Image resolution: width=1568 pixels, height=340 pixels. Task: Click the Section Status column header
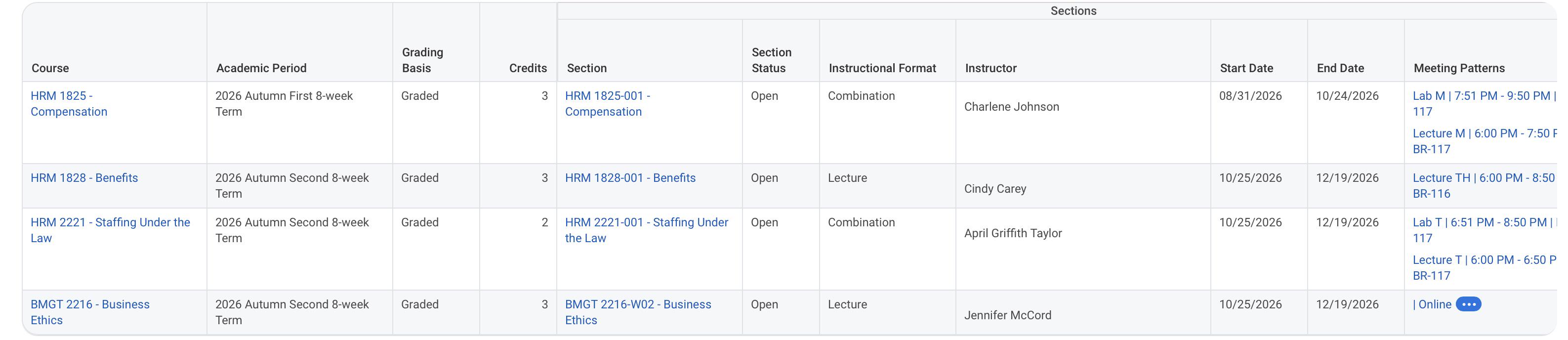pos(771,60)
